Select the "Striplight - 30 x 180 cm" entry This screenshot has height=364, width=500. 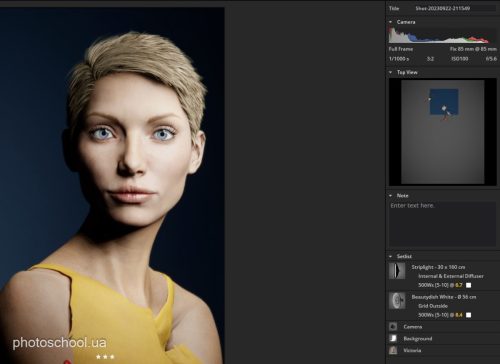(x=438, y=267)
